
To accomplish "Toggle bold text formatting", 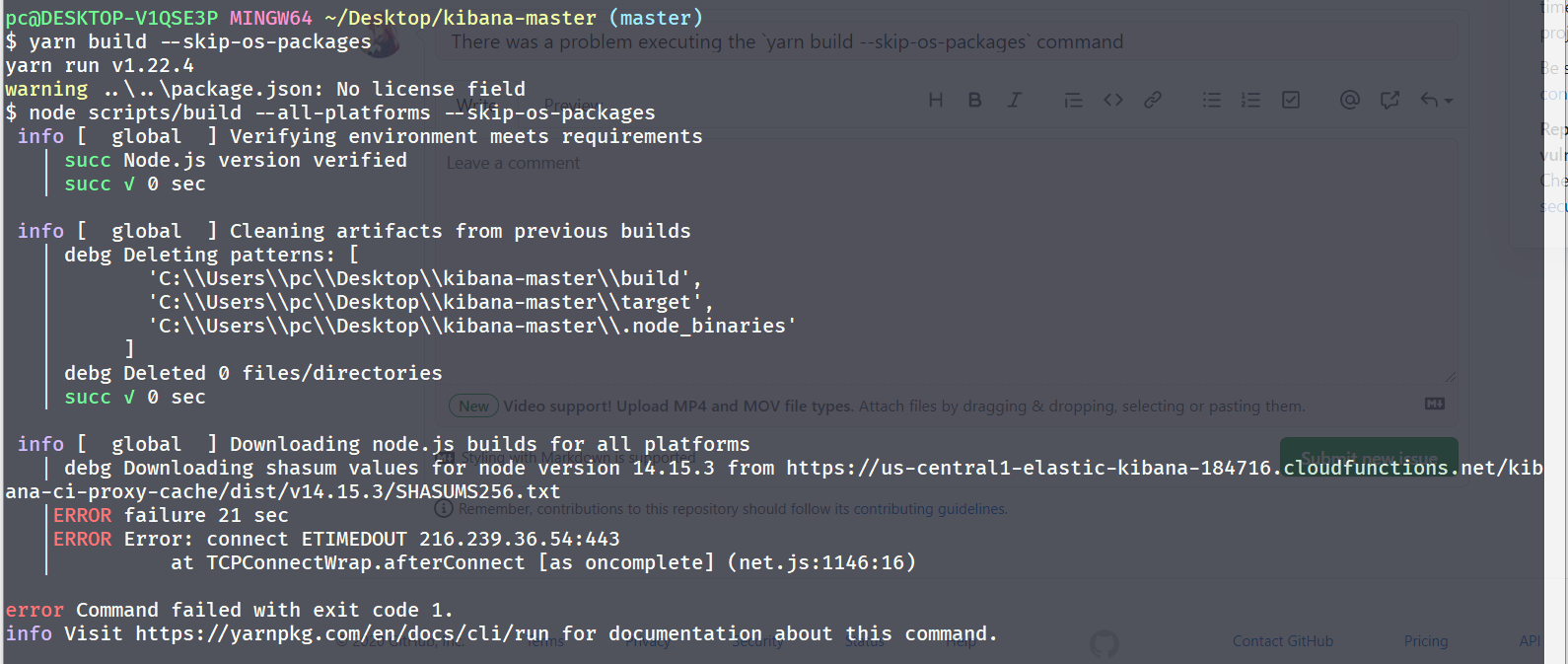I will [x=974, y=99].
